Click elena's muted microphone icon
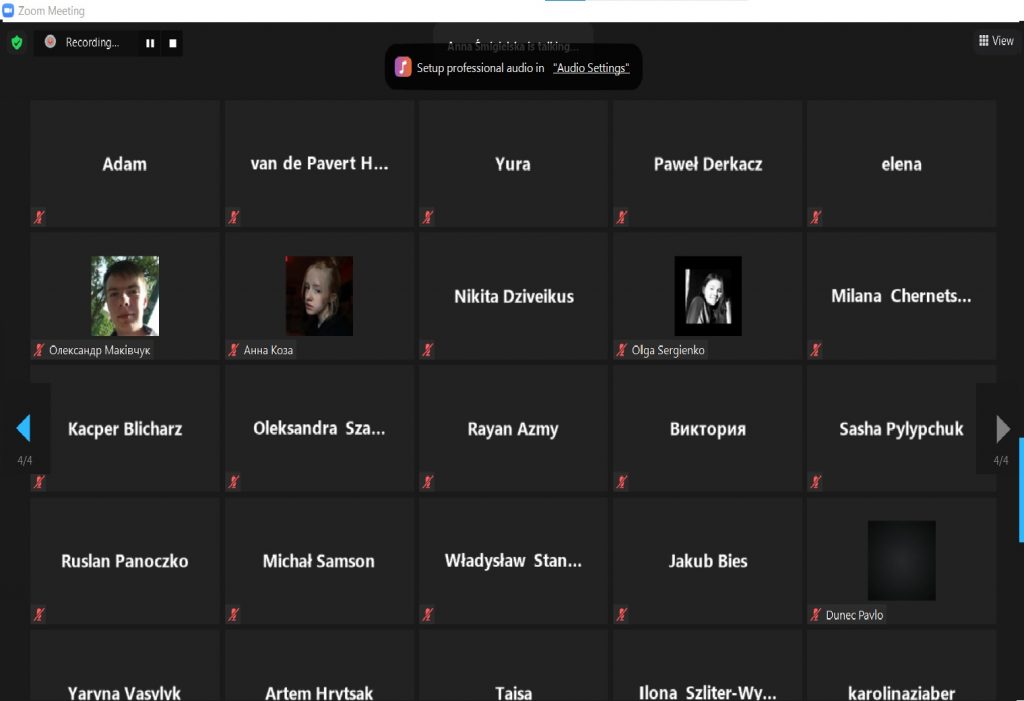The image size is (1024, 701). pos(816,217)
